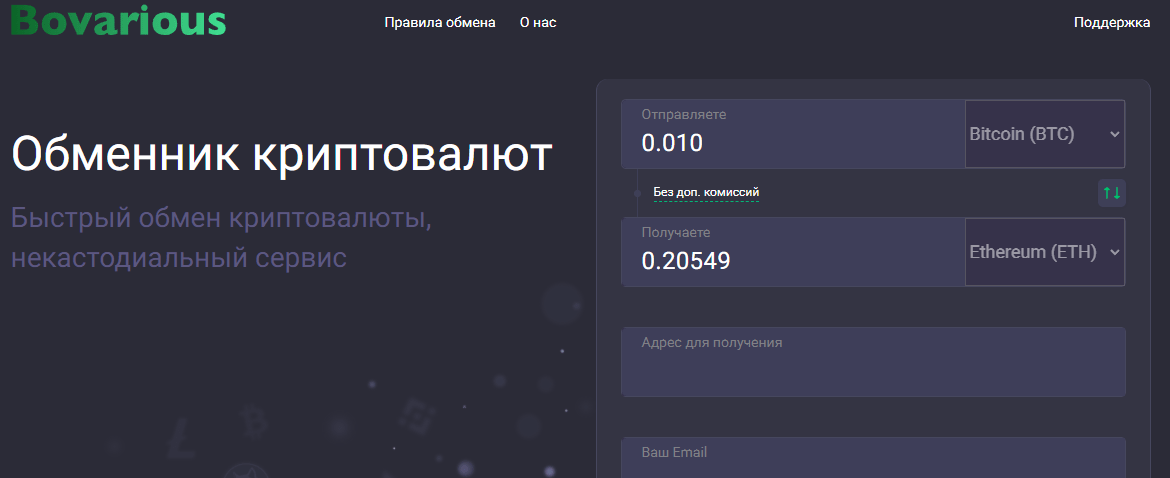Focus the Адрес для получения field
This screenshot has width=1170, height=478.
point(873,362)
